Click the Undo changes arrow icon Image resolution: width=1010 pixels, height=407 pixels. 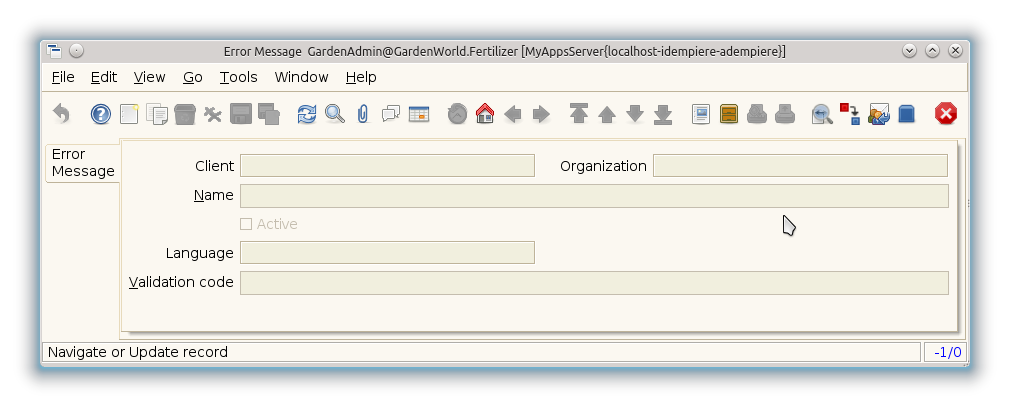click(61, 114)
